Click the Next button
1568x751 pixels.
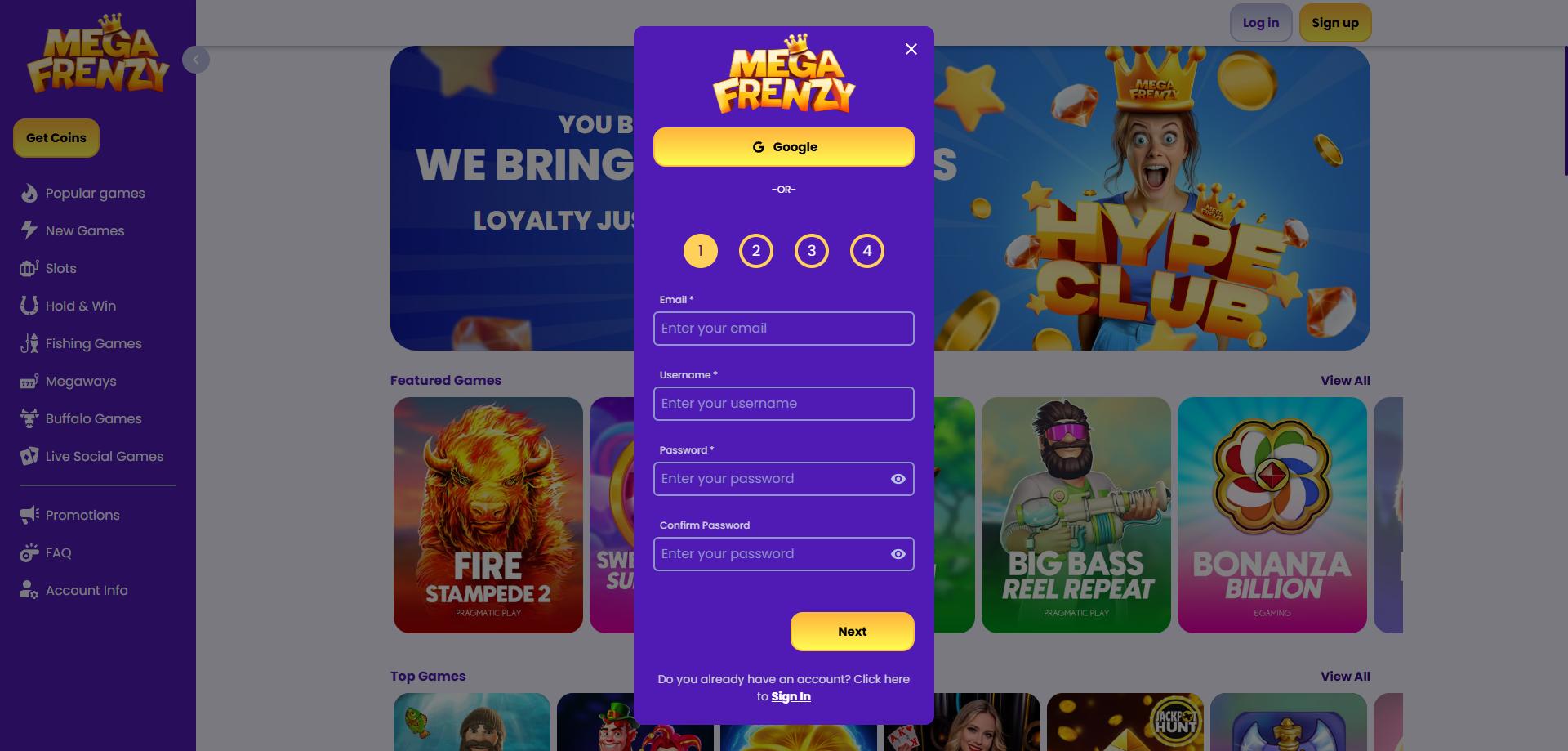pyautogui.click(x=853, y=632)
